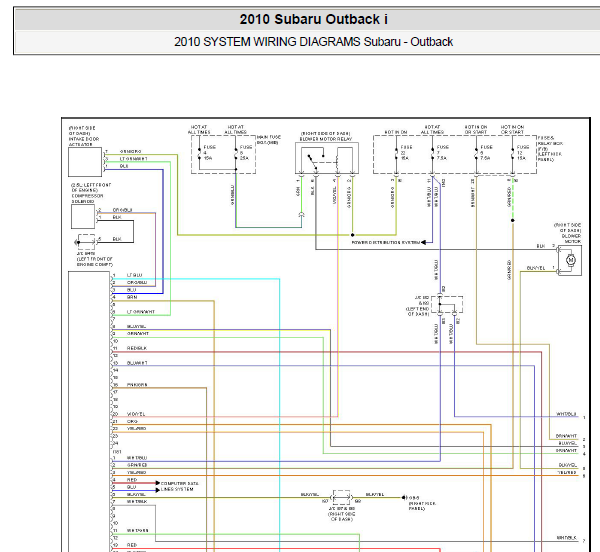Viewport: 600px width, 552px height.
Task: Click the YEL/RED label on pin 22
Action: pos(137,428)
